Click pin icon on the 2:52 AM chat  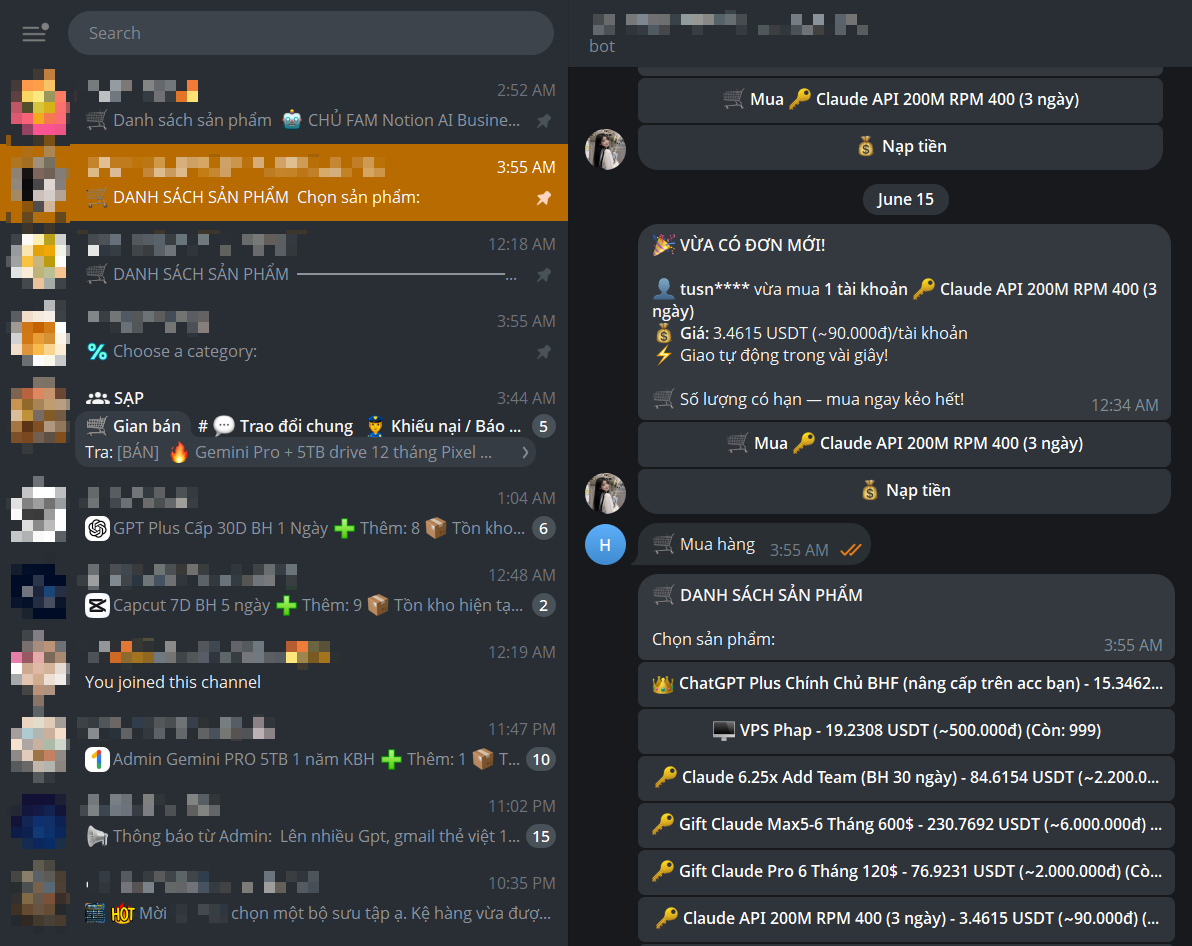click(x=544, y=121)
